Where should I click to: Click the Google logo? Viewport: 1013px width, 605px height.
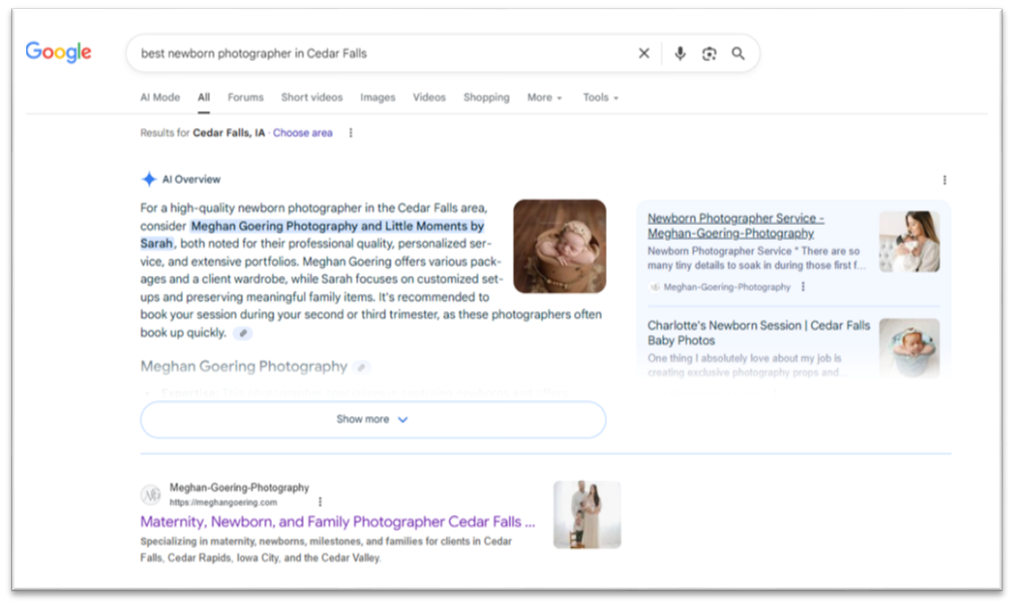58,53
